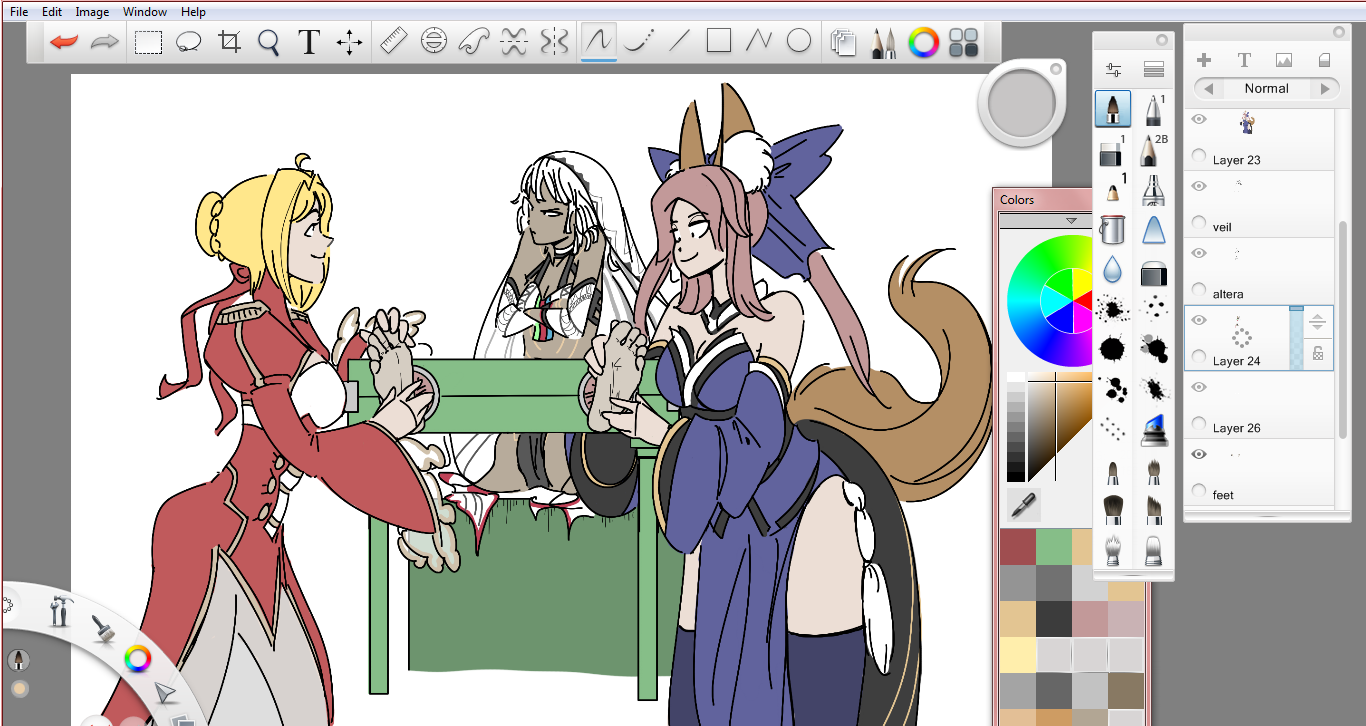This screenshot has width=1366, height=726.
Task: Select the Lasso selection tool
Action: (x=189, y=42)
